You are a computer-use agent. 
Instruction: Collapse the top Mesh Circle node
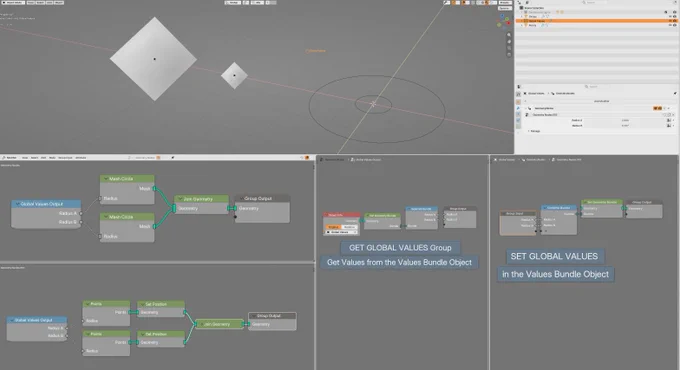tap(105, 179)
